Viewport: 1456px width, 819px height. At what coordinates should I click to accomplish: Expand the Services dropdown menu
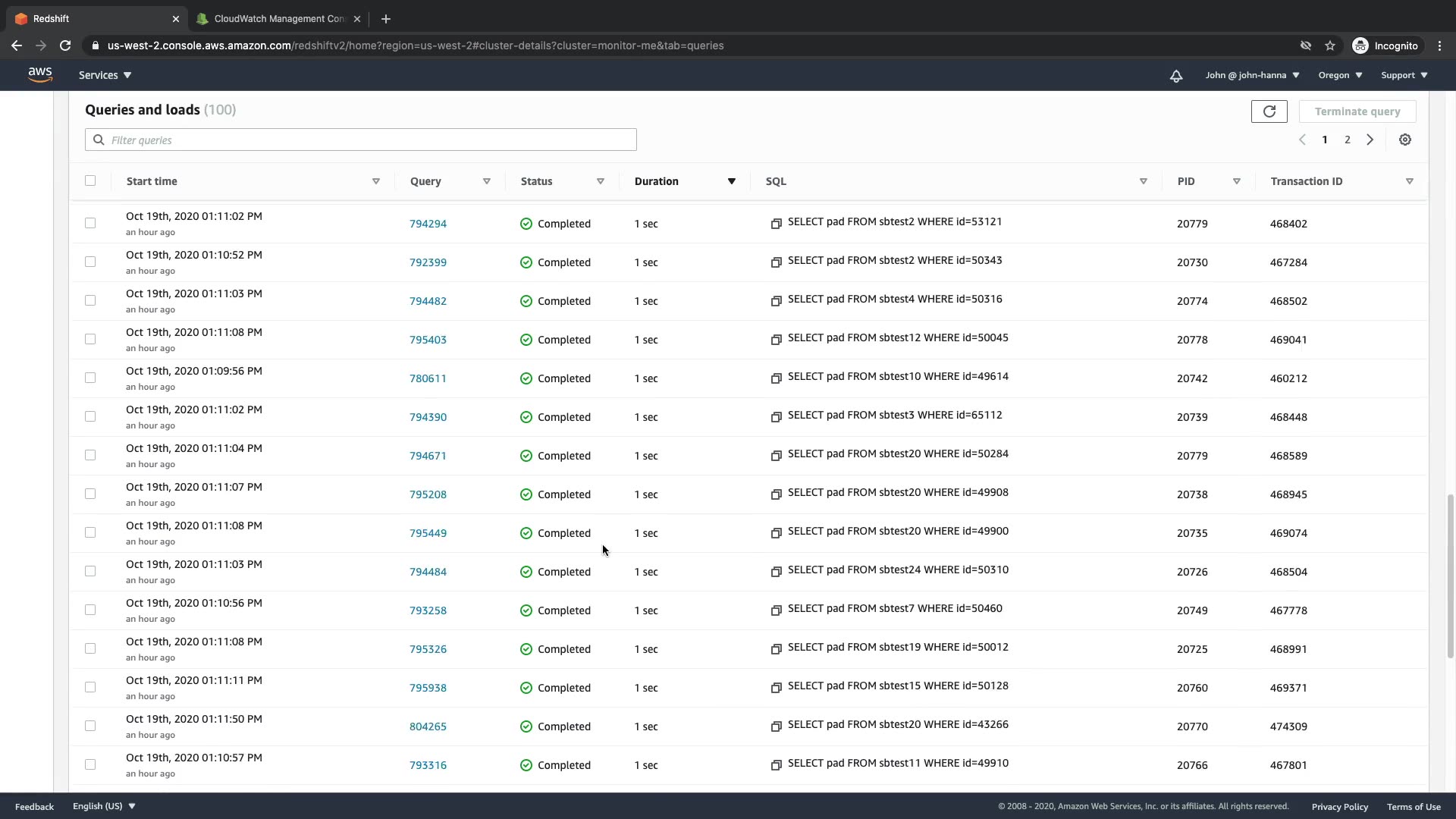105,75
